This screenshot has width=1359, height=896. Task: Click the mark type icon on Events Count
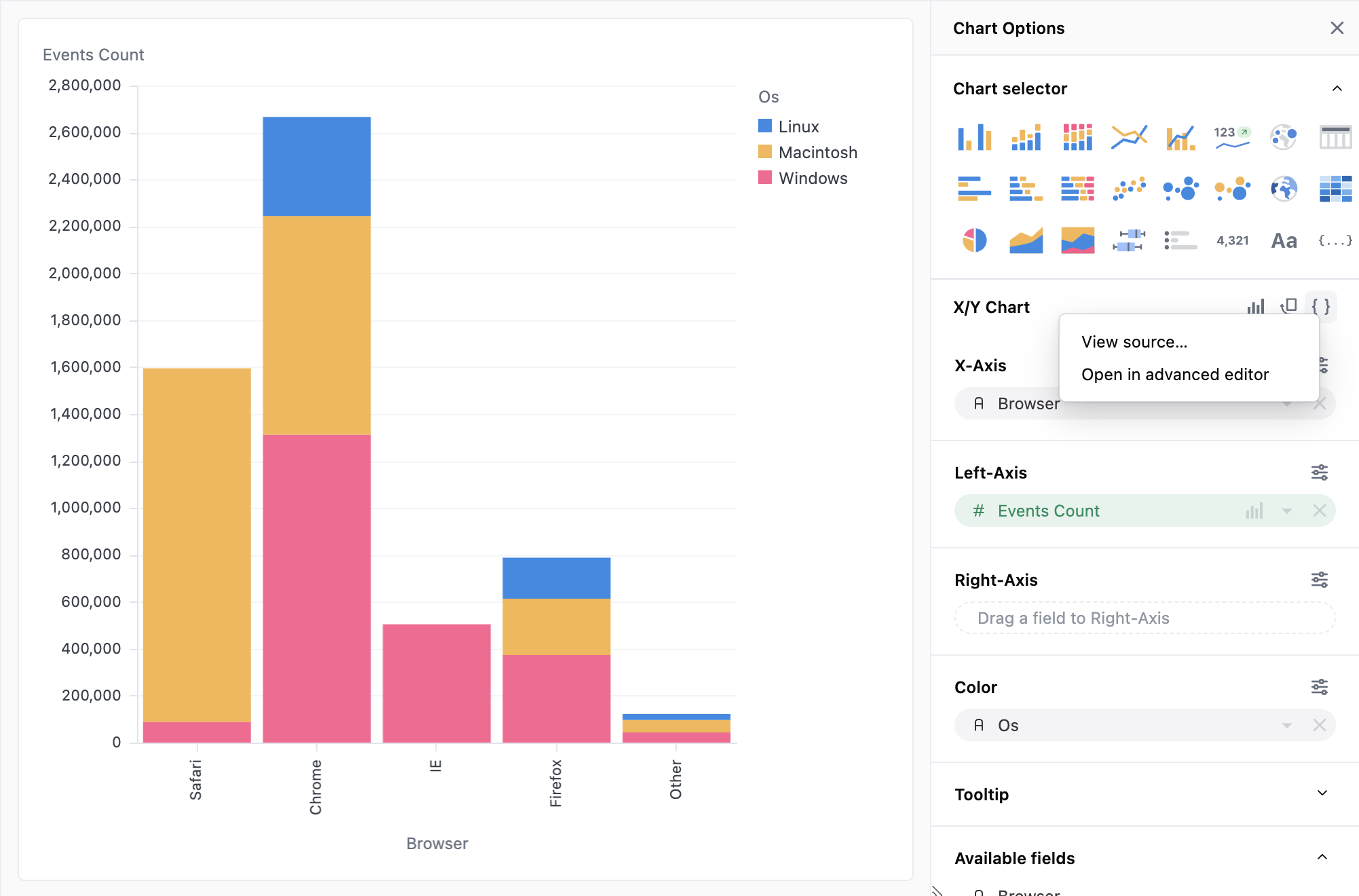pyautogui.click(x=1254, y=511)
